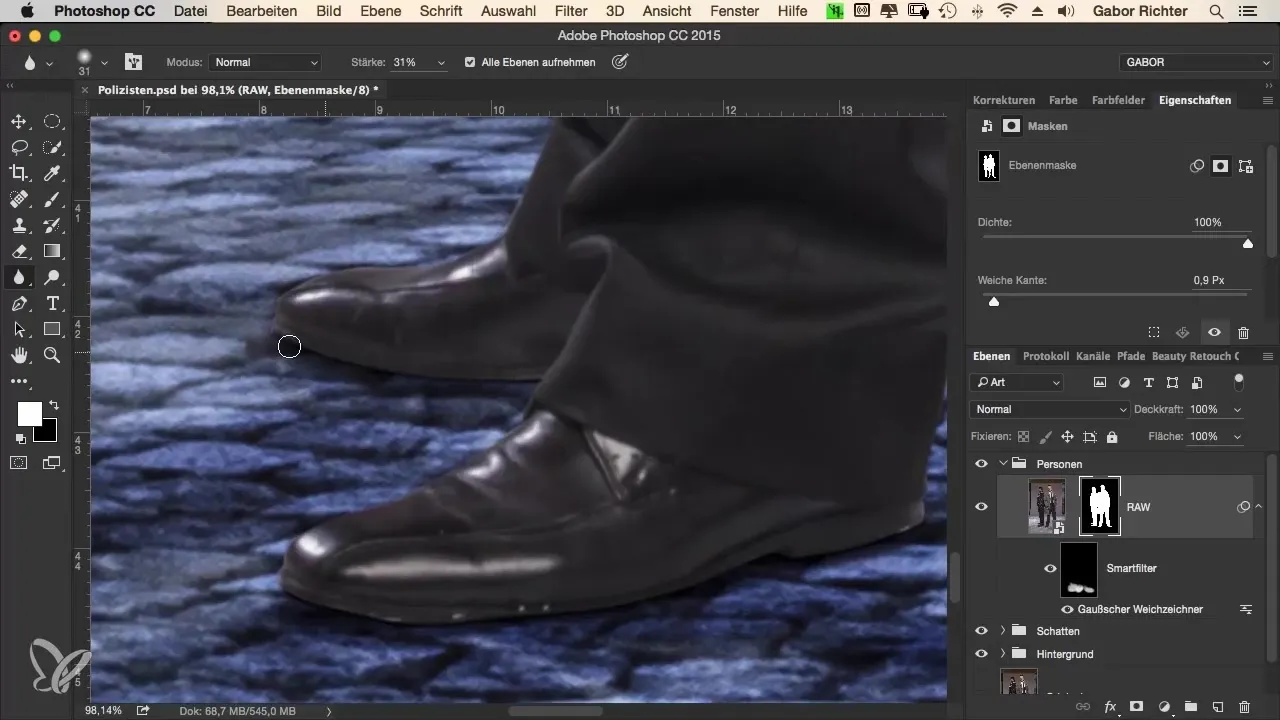This screenshot has width=1280, height=720.
Task: Select the Zoom tool
Action: click(52, 355)
